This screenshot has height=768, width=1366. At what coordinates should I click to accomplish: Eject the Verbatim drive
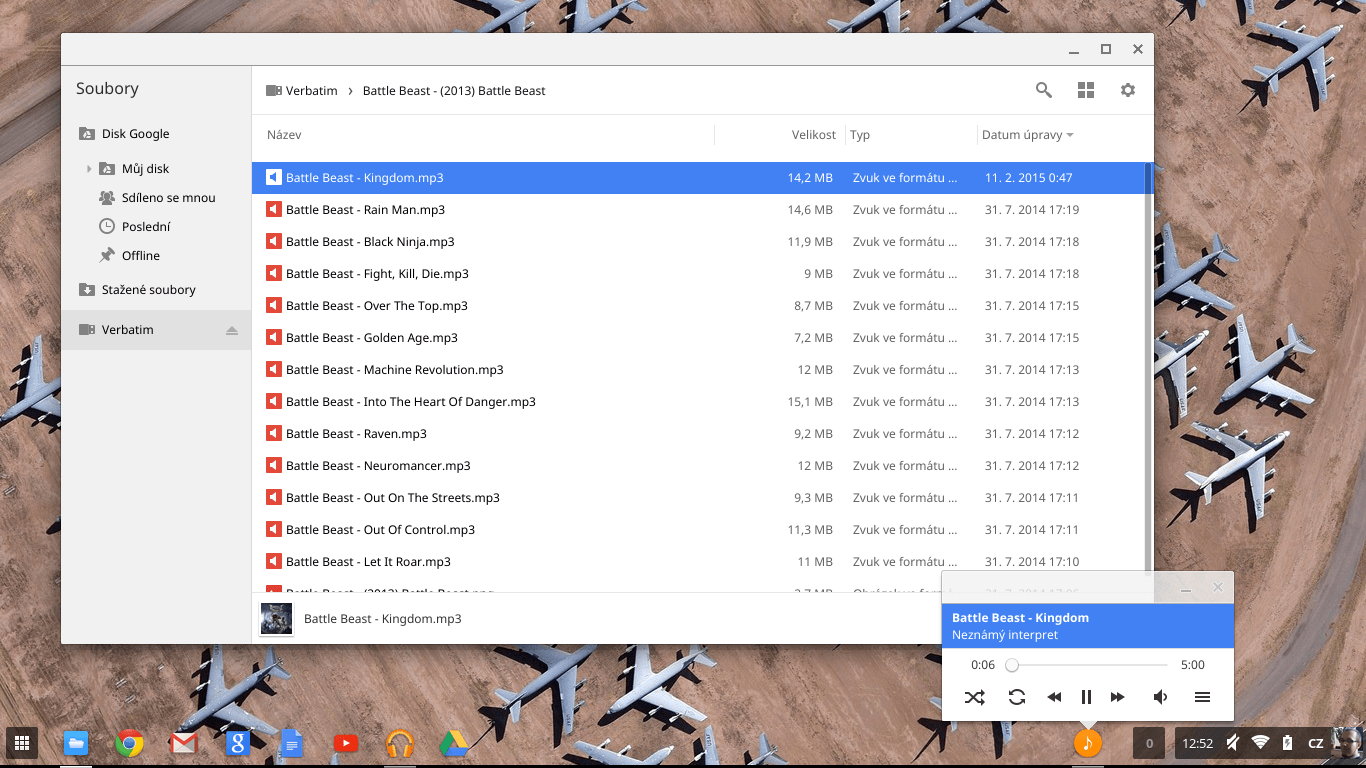[x=232, y=330]
